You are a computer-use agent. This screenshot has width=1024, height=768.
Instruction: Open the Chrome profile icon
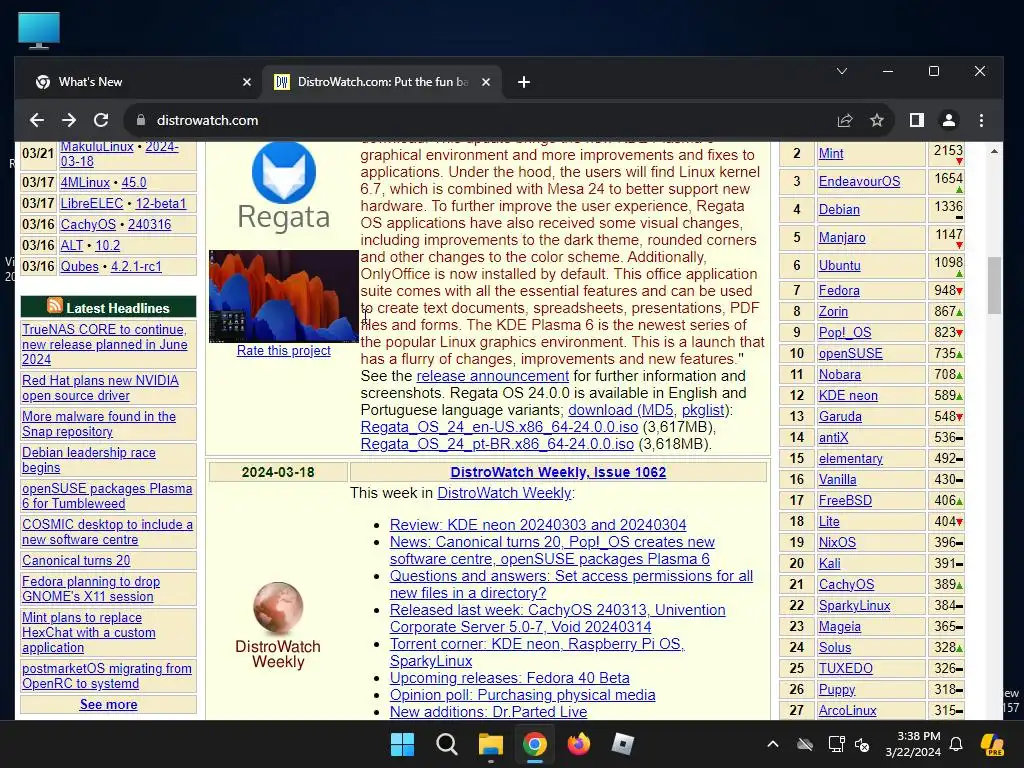[x=949, y=120]
